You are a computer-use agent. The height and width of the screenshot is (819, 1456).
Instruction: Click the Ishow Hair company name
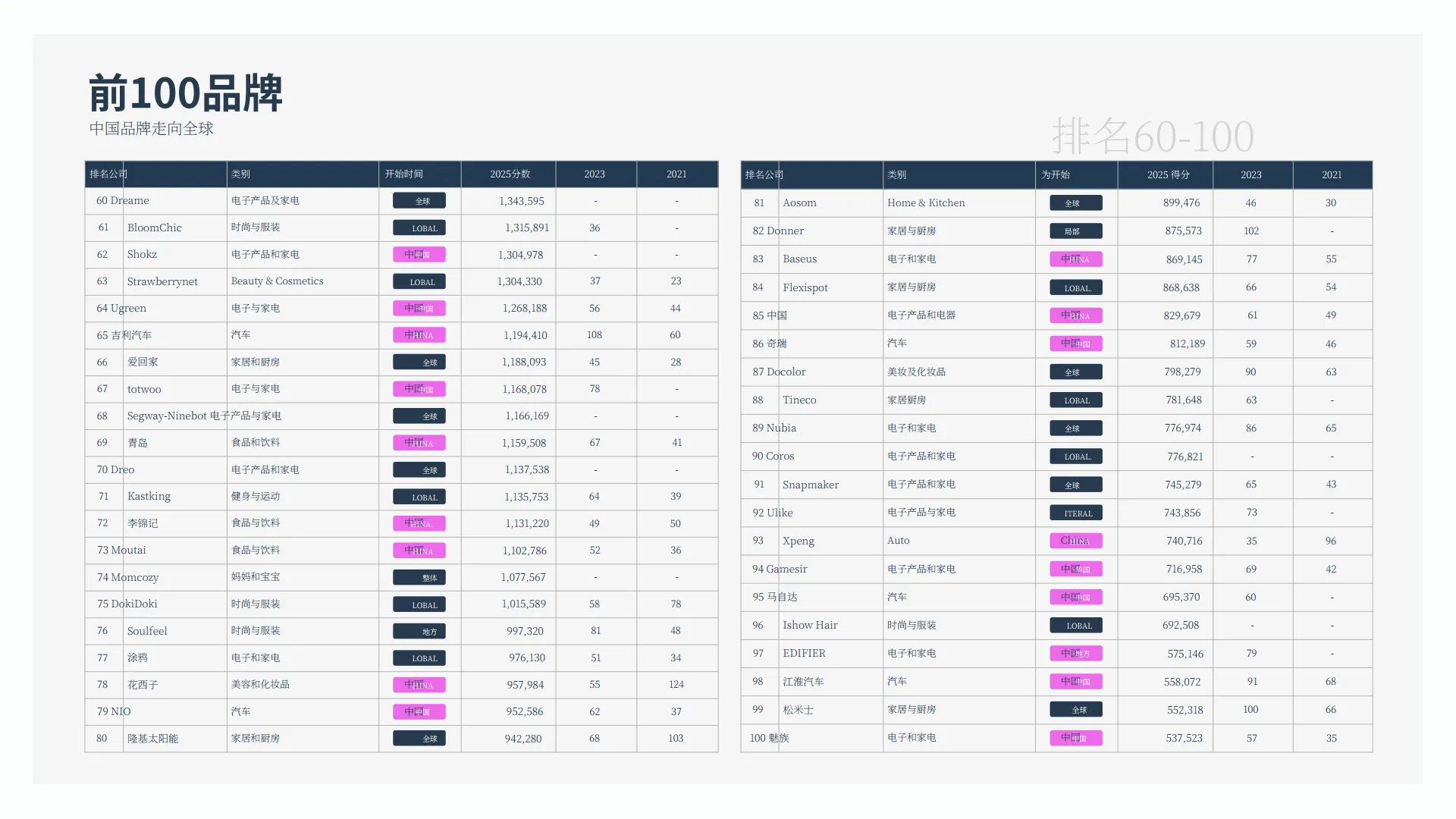click(810, 625)
